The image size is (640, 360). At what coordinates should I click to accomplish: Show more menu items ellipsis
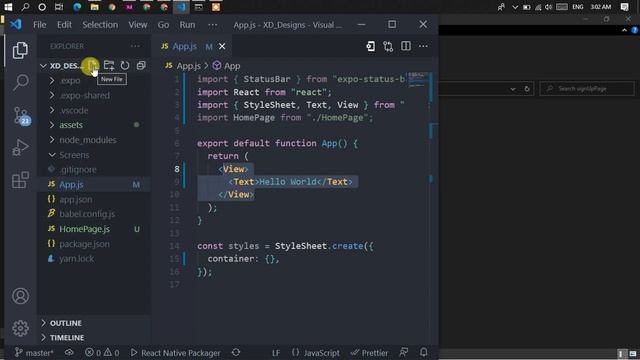pos(213,25)
